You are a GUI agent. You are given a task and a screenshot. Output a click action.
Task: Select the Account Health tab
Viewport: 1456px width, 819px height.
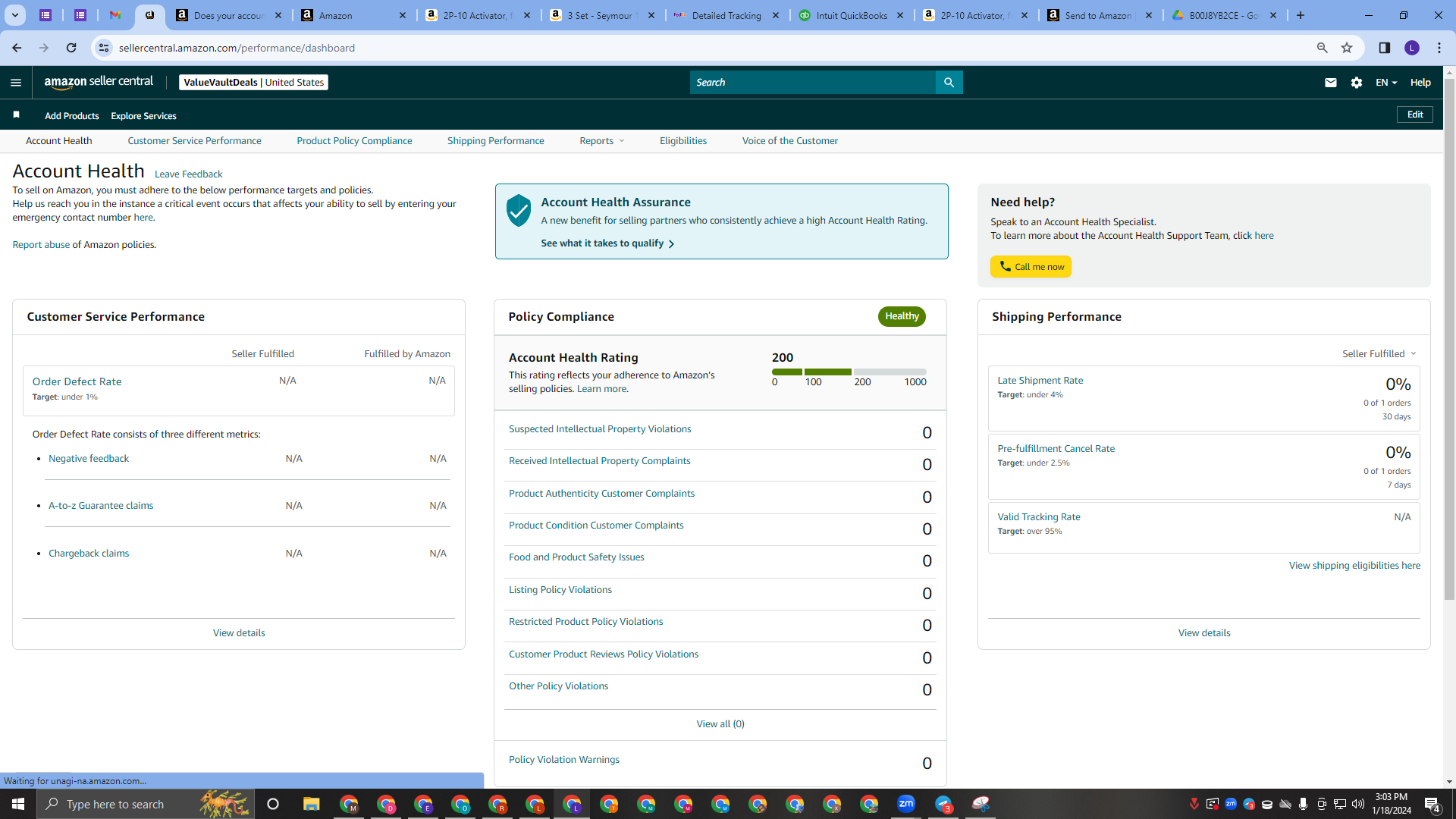59,141
